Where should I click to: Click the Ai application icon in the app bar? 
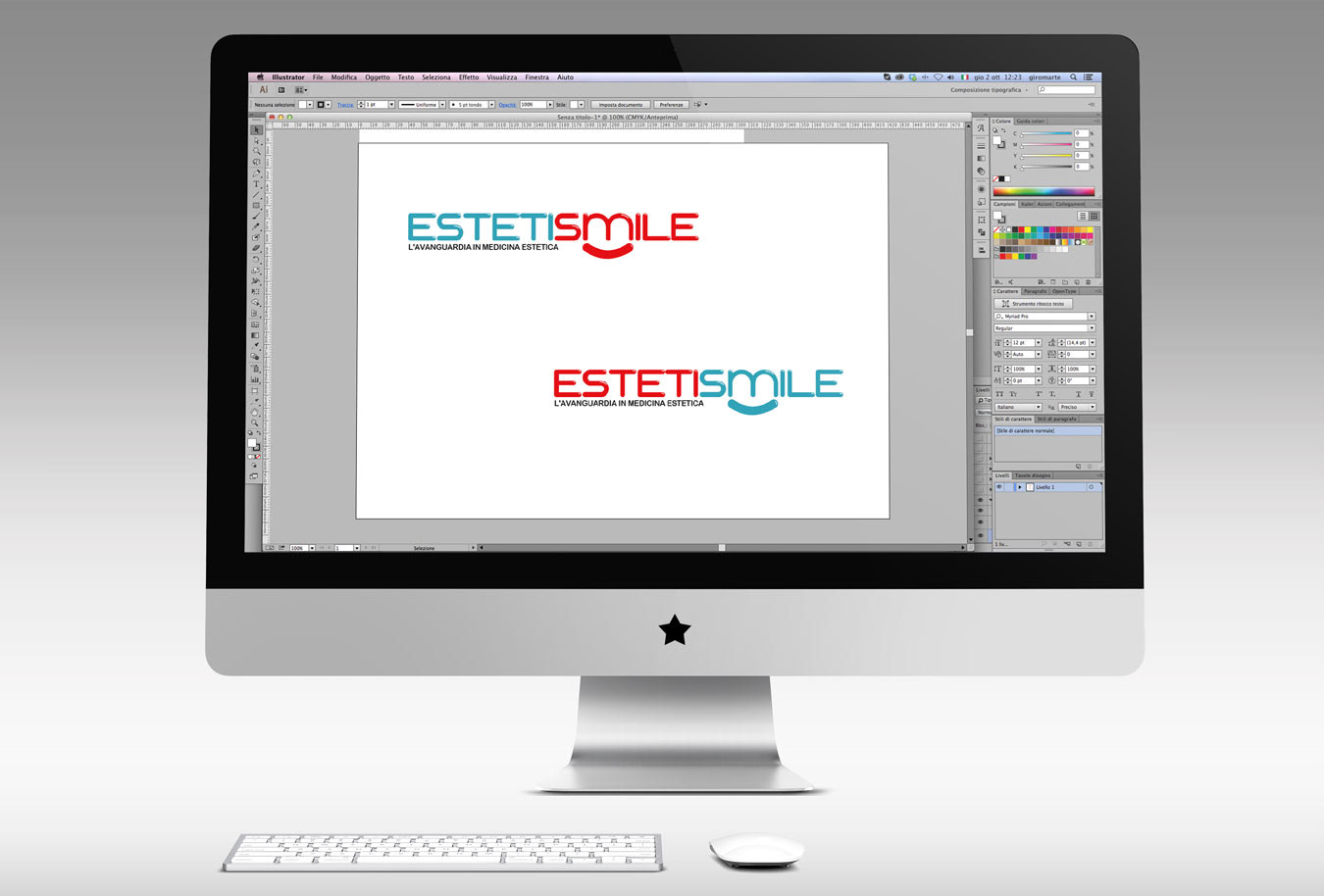(263, 90)
